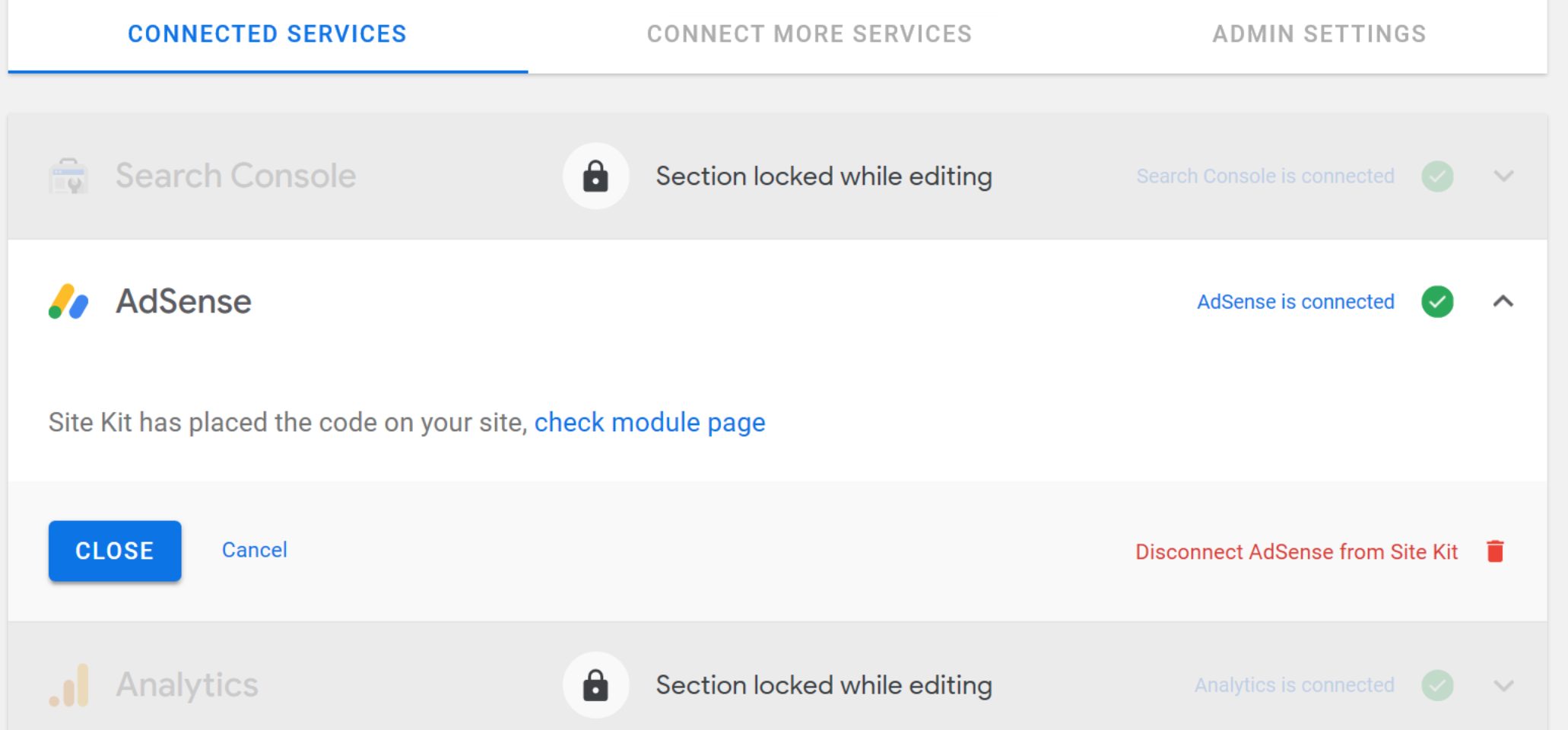Click the trash icon to remove AdSense

coord(1494,551)
